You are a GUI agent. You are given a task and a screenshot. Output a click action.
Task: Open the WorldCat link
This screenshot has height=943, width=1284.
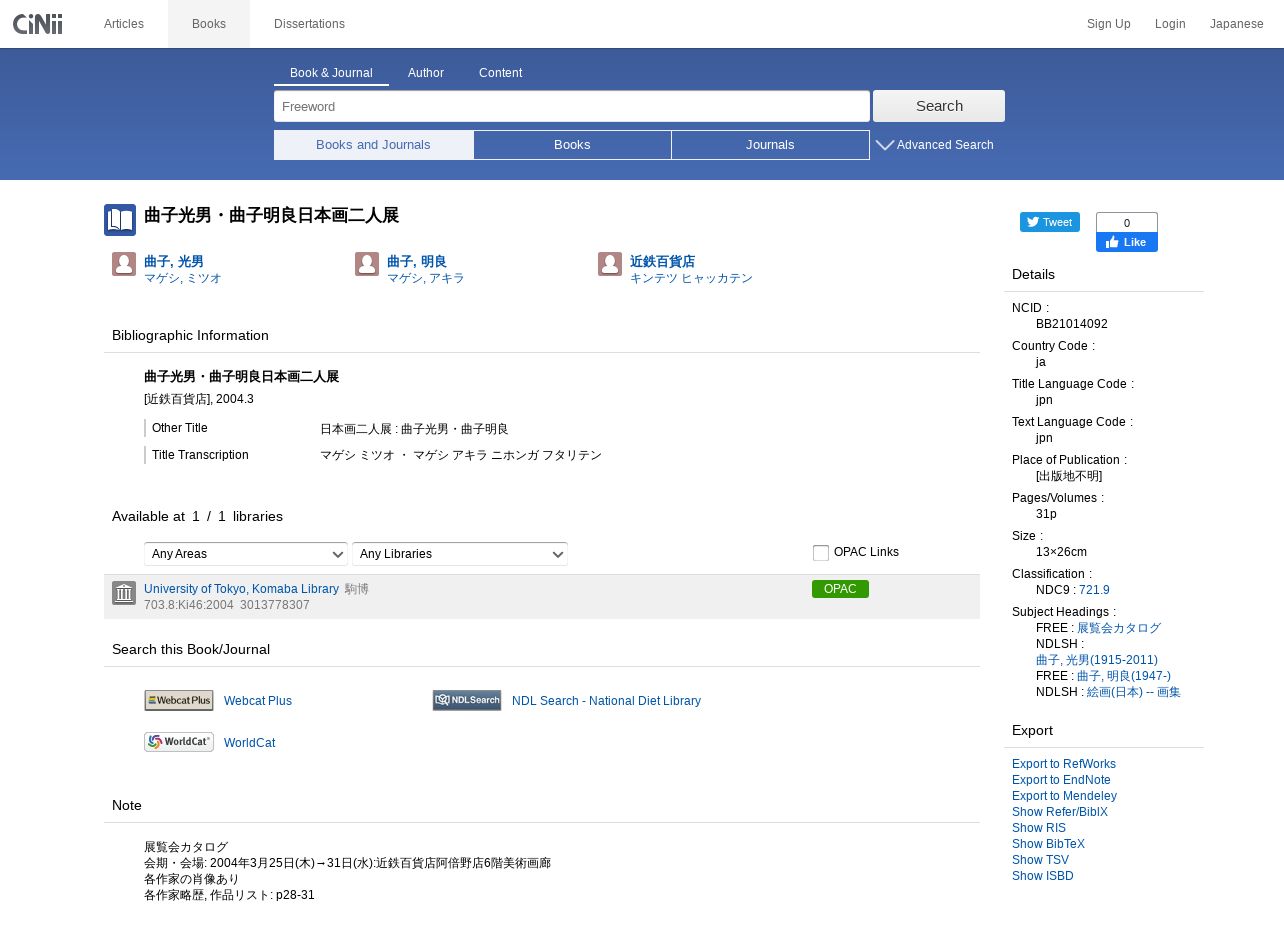pyautogui.click(x=249, y=743)
